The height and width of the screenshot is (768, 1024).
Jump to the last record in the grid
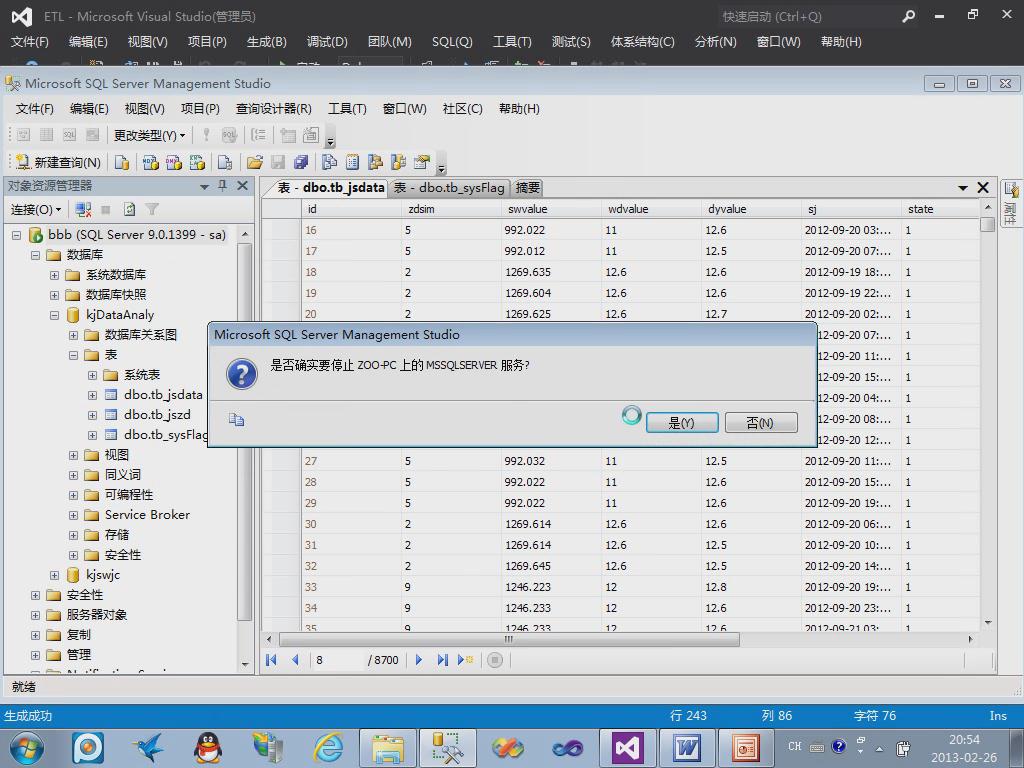pyautogui.click(x=442, y=660)
